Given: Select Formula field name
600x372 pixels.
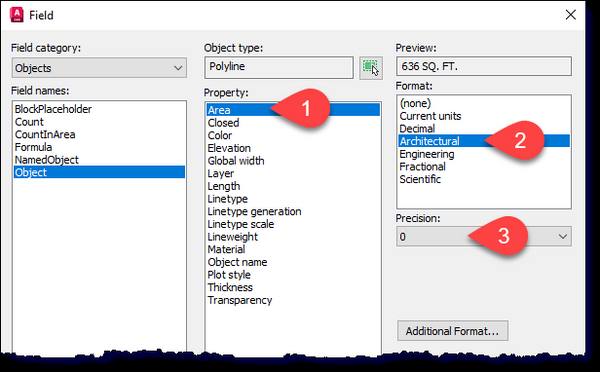Looking at the screenshot, I should pos(33,147).
